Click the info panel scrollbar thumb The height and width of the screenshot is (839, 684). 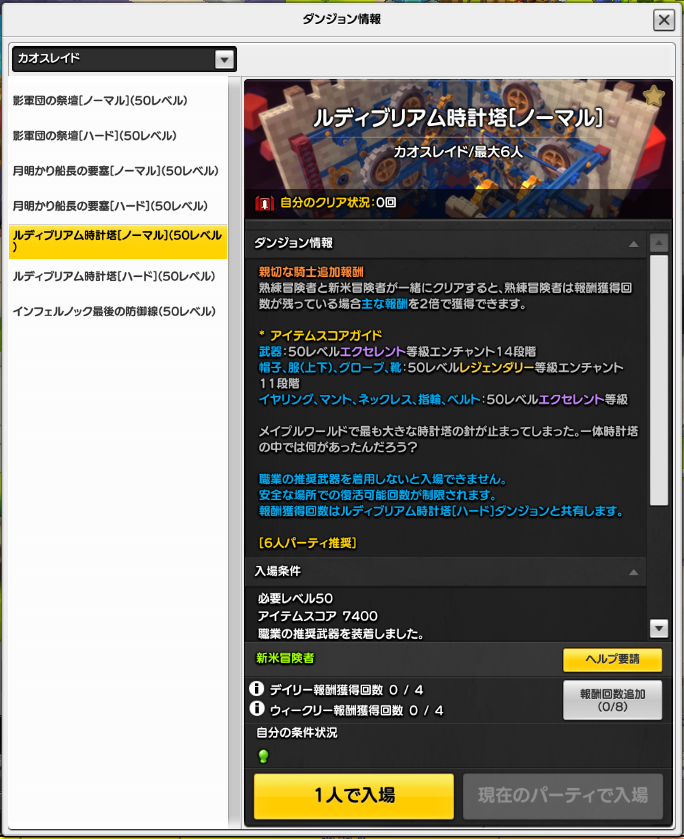tap(659, 380)
